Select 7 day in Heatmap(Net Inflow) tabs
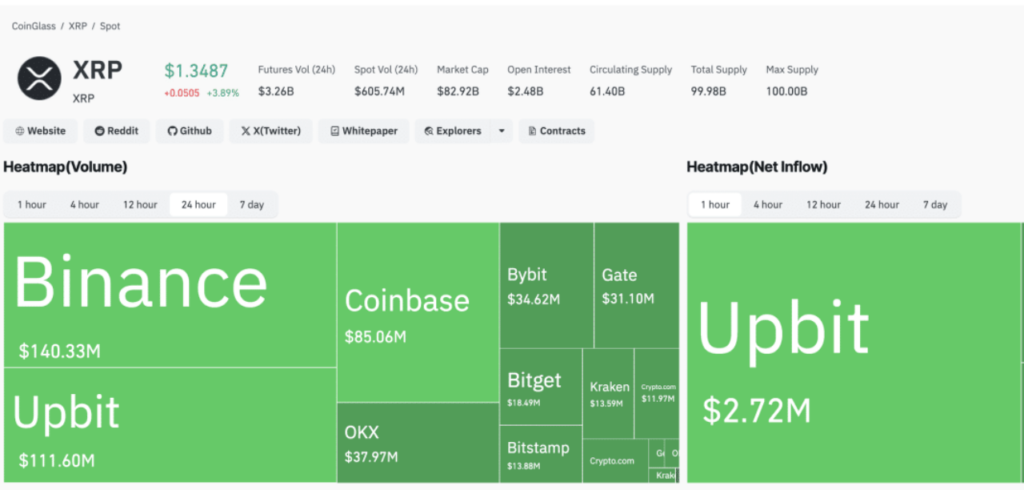 (x=935, y=204)
